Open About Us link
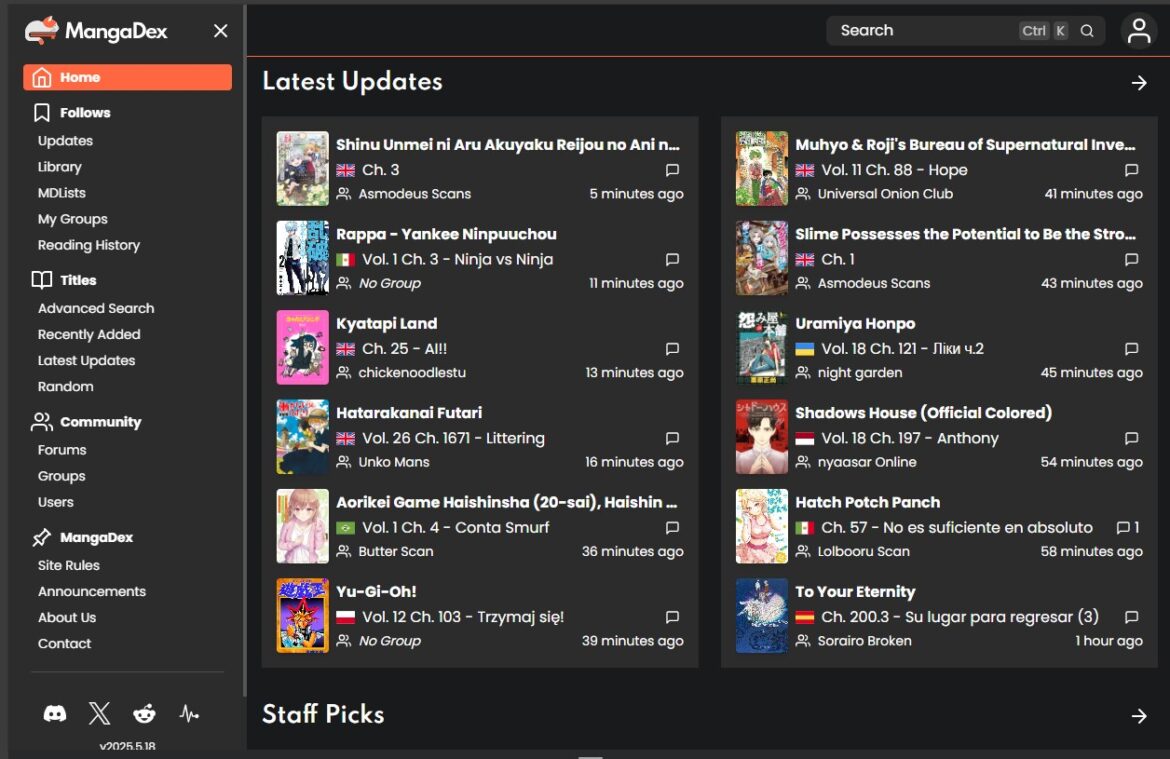Screen dimensions: 1170x759 (x=67, y=618)
